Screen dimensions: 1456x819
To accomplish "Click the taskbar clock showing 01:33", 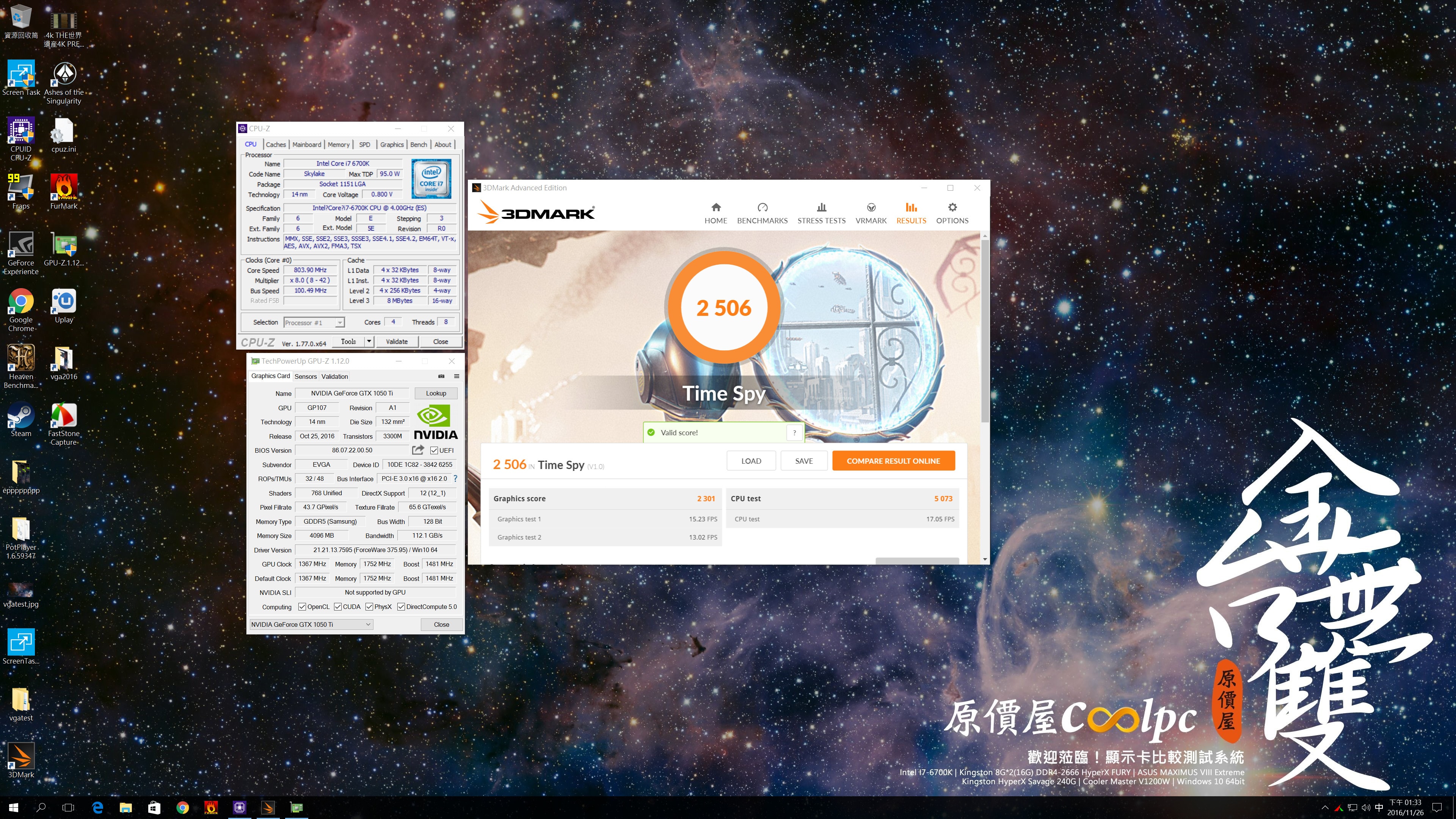I will pos(1405,808).
